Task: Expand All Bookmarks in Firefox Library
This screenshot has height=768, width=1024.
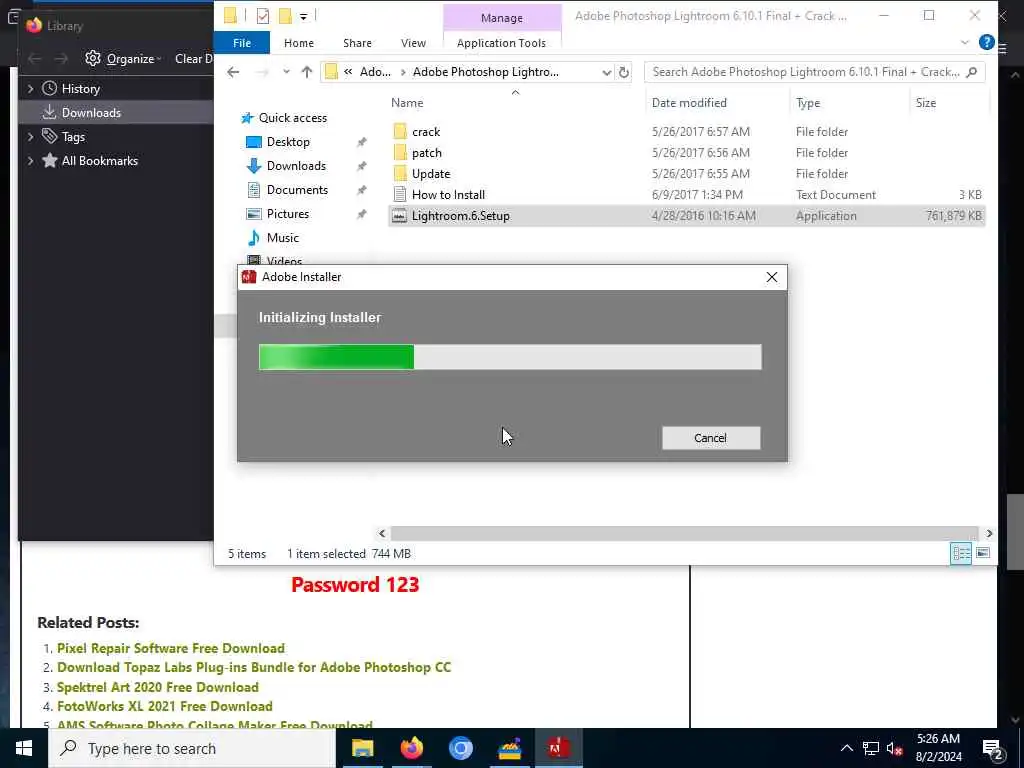Action: [30, 161]
